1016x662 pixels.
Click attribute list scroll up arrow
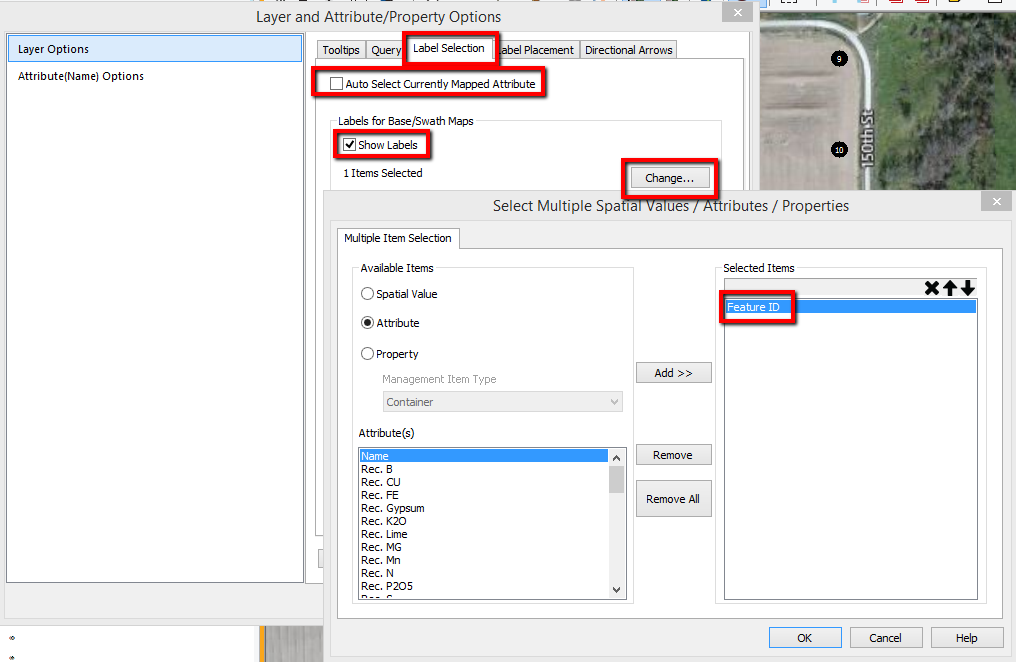[x=616, y=458]
